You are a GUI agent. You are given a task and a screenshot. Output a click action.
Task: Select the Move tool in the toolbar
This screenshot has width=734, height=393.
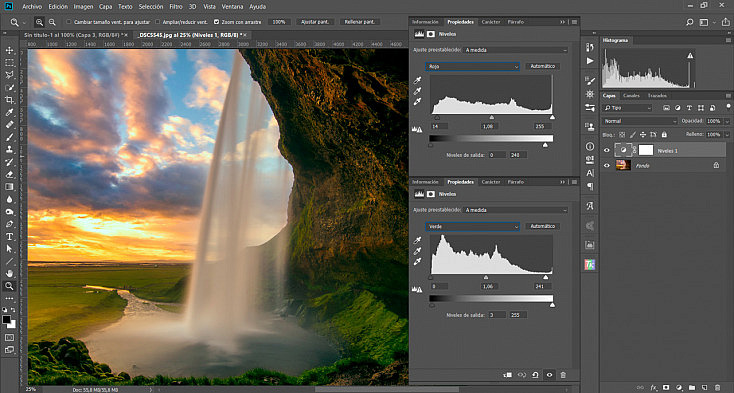[9, 50]
